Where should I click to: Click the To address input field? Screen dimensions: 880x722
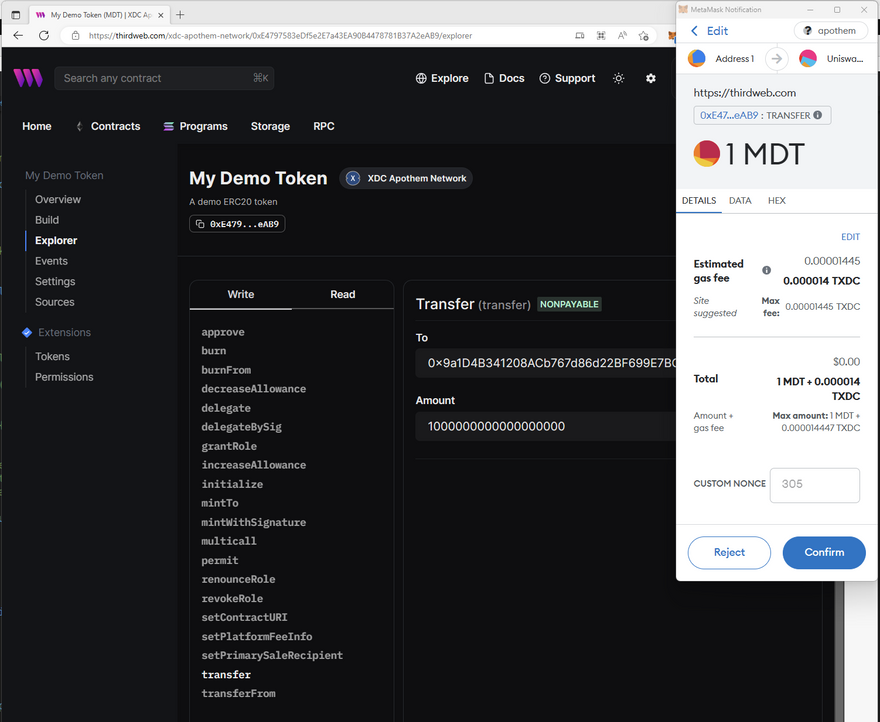point(546,363)
